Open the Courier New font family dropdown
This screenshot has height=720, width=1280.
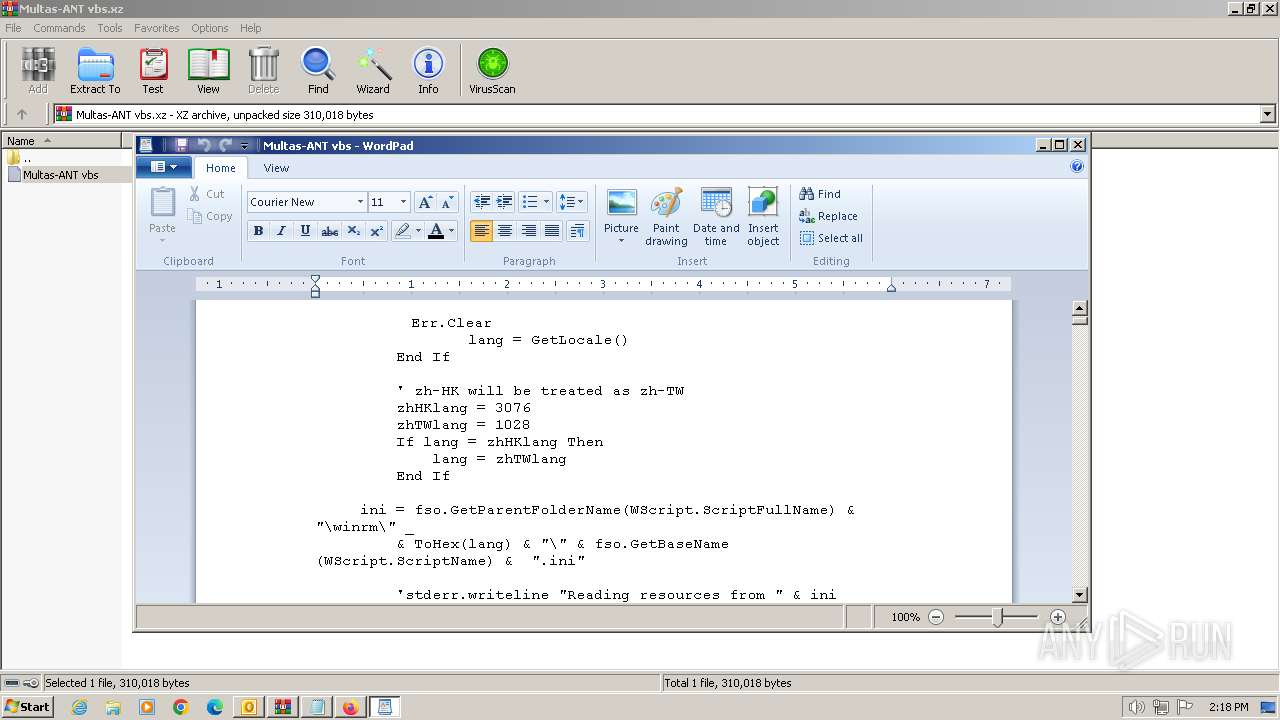point(360,202)
